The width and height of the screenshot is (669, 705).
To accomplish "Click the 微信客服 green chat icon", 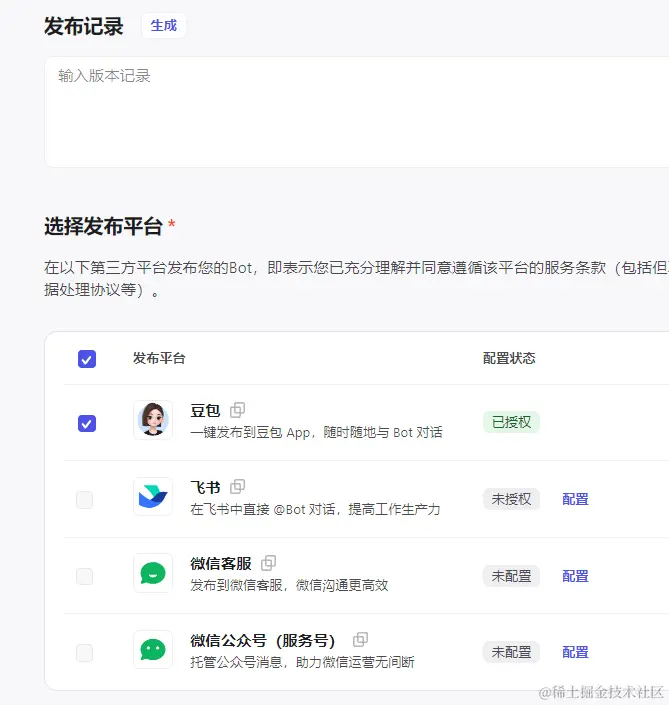I will tap(153, 573).
